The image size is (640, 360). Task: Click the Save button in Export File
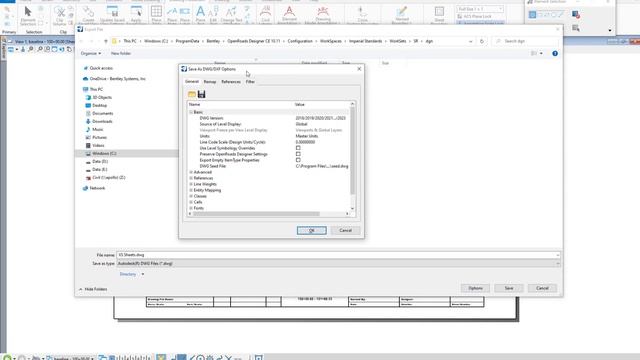(509, 288)
